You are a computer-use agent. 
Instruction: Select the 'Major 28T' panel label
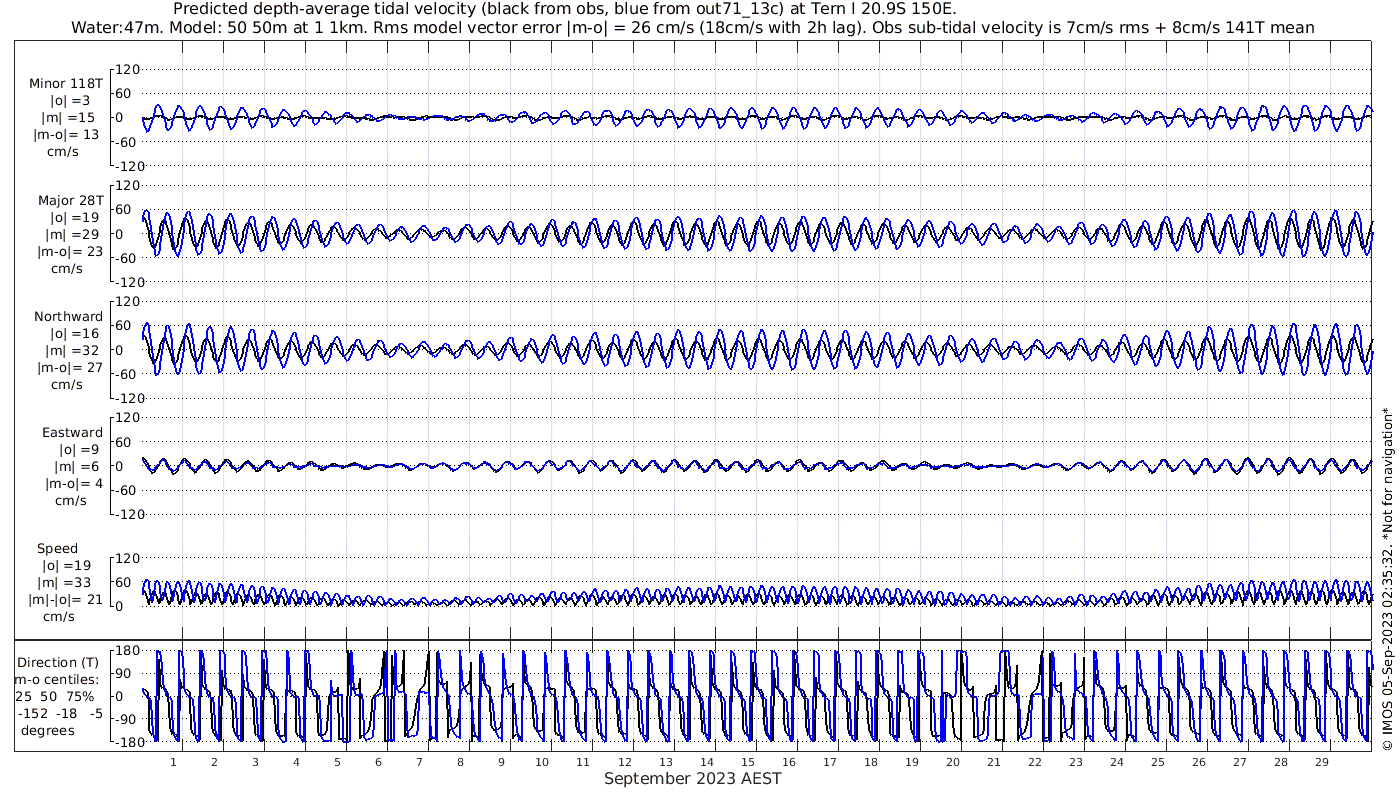(70, 200)
